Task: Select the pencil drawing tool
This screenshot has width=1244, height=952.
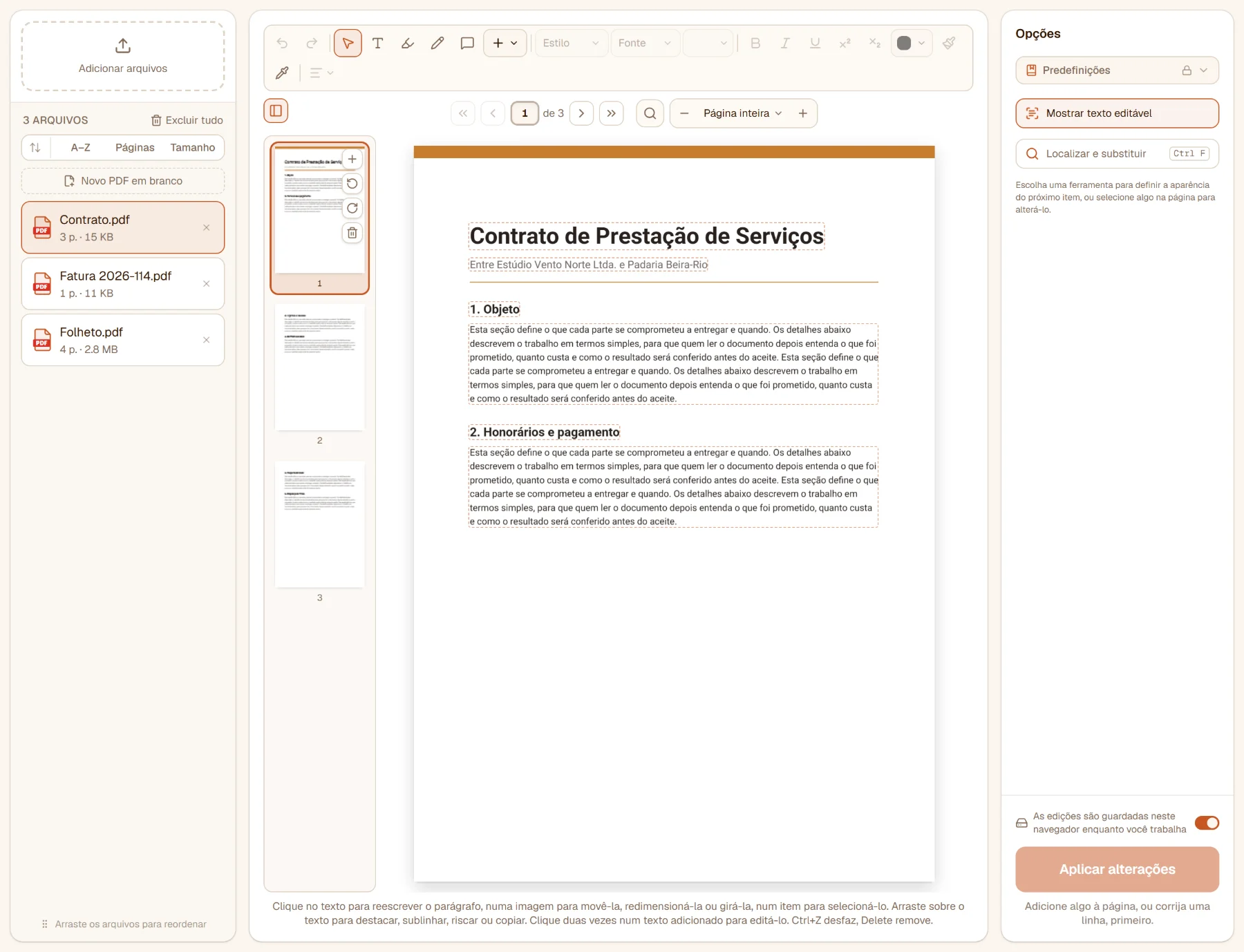Action: tap(437, 43)
